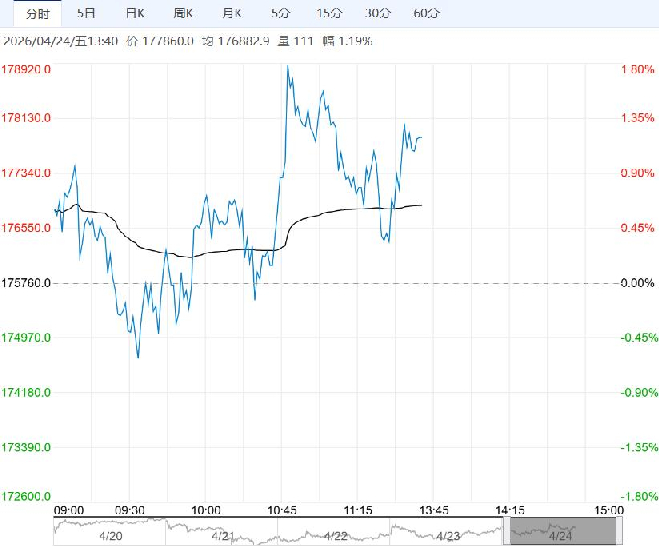The height and width of the screenshot is (546, 659).
Task: Open the 月K monthly chart tab
Action: click(232, 13)
